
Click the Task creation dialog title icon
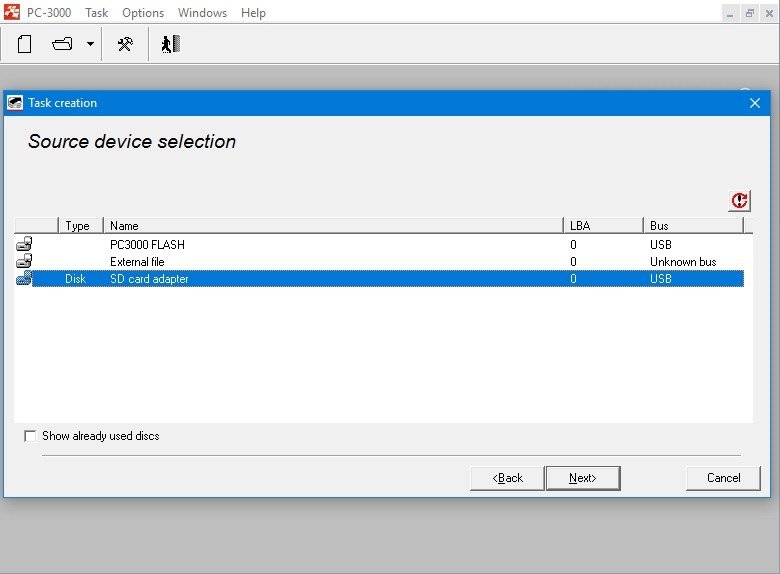click(x=15, y=103)
